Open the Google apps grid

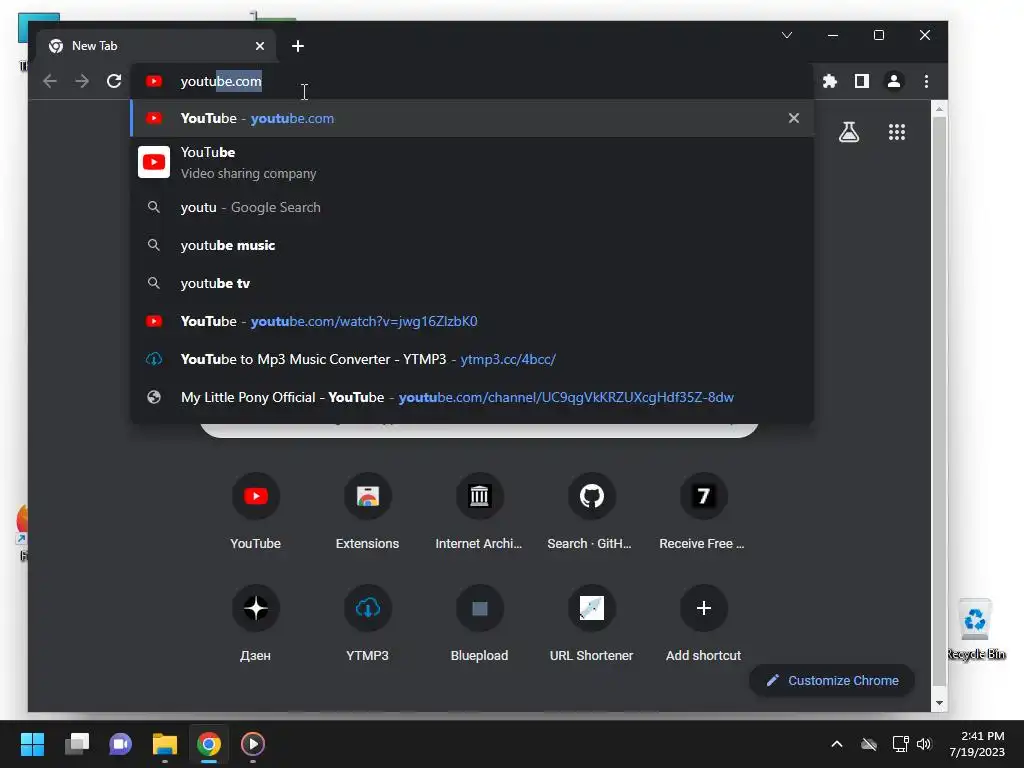coord(897,132)
